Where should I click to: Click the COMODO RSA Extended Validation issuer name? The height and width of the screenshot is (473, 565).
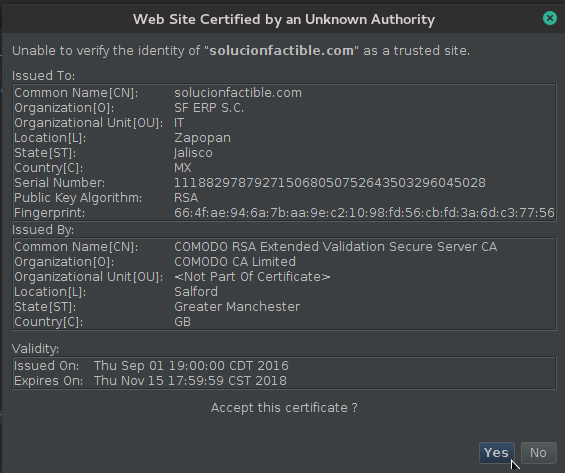click(335, 247)
